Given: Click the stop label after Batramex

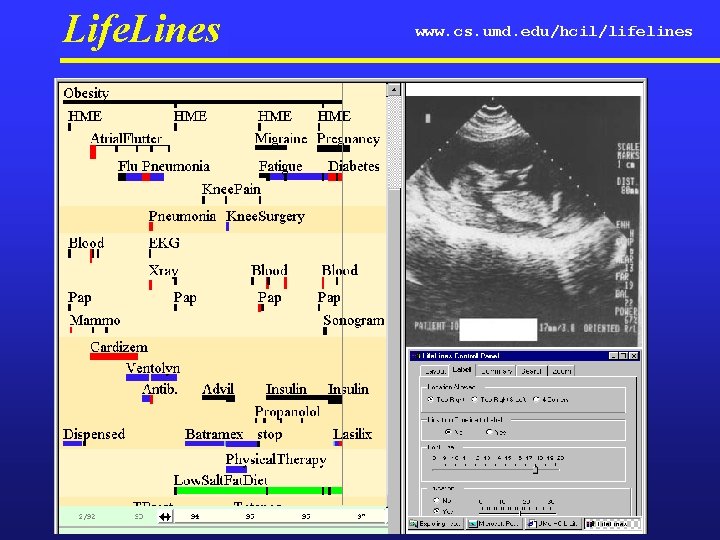Looking at the screenshot, I should (270, 434).
